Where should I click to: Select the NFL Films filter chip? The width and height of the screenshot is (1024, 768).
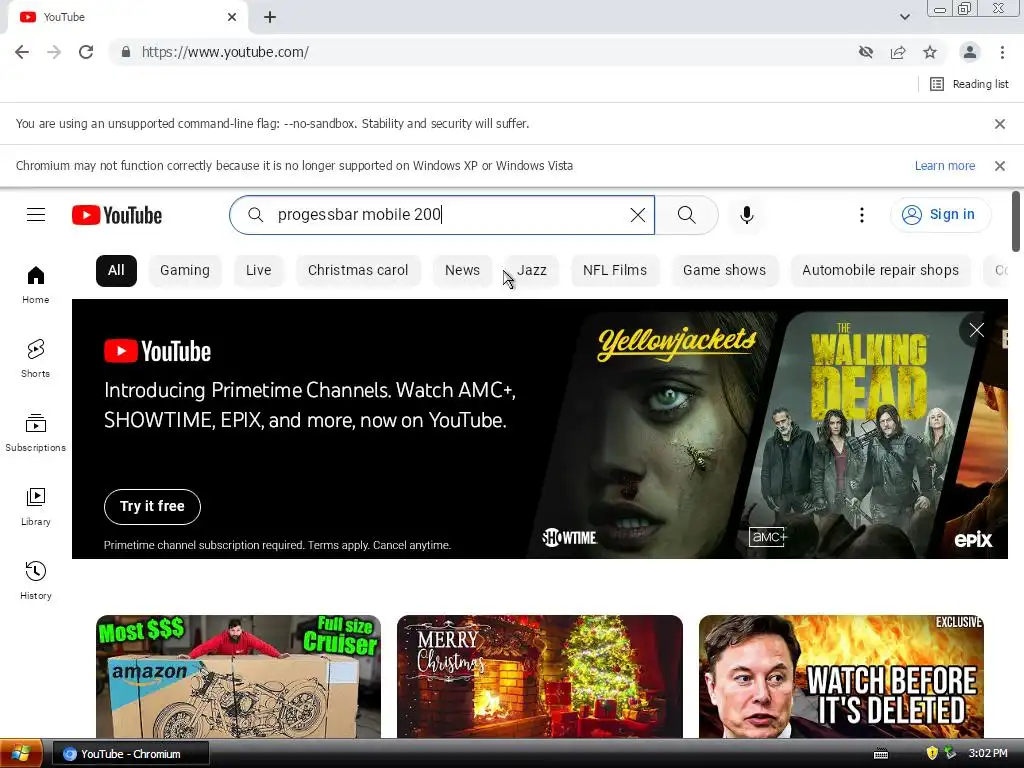click(x=615, y=270)
